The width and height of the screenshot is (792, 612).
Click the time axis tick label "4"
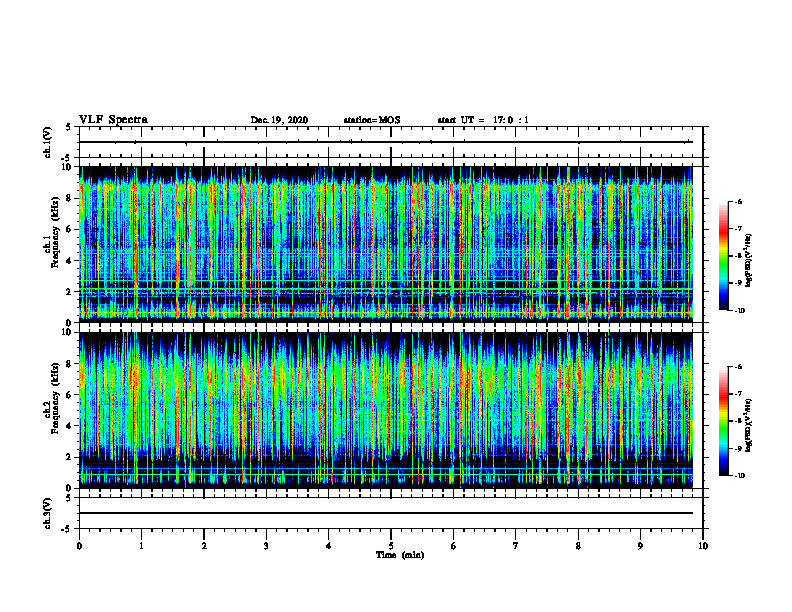[329, 546]
